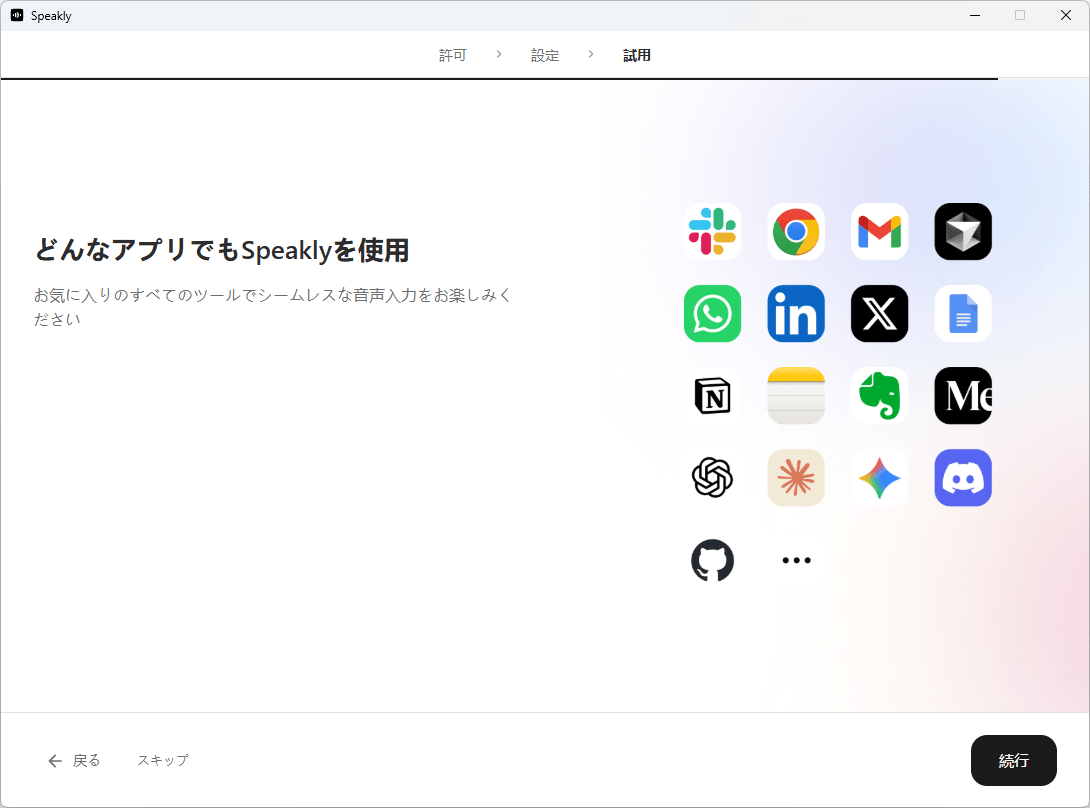Switch to the 設定 step tab
1090x808 pixels.
tap(545, 56)
